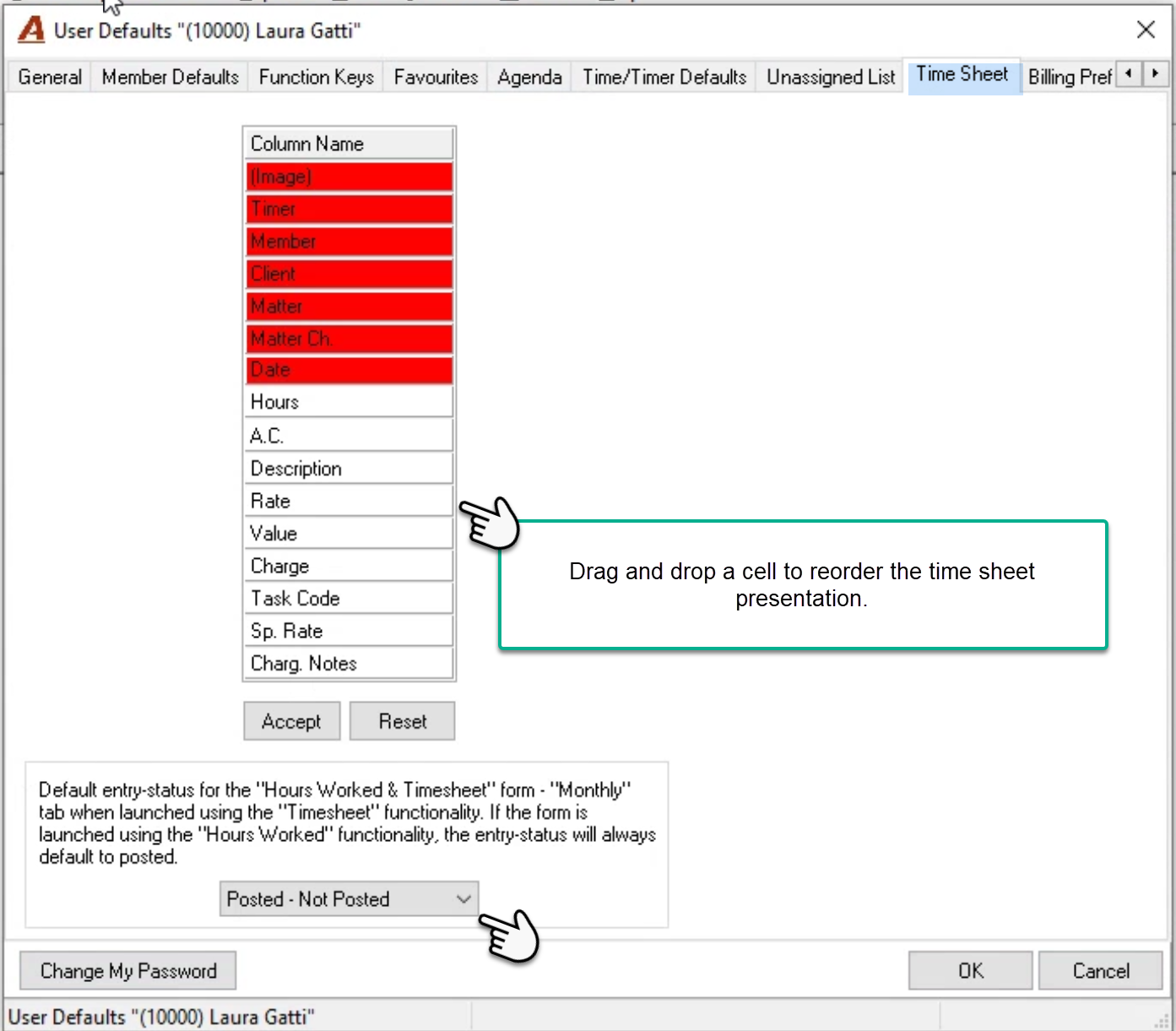Select the Task Code column cell
This screenshot has width=1176, height=1031.
pyautogui.click(x=350, y=598)
